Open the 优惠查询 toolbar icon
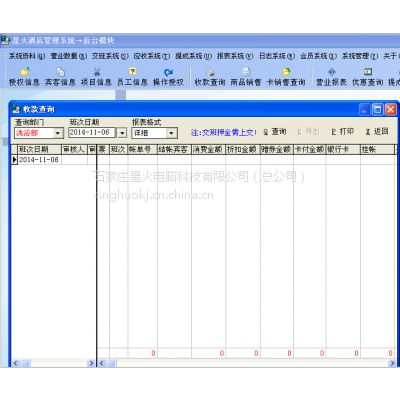The width and height of the screenshot is (400, 400). click(x=368, y=77)
